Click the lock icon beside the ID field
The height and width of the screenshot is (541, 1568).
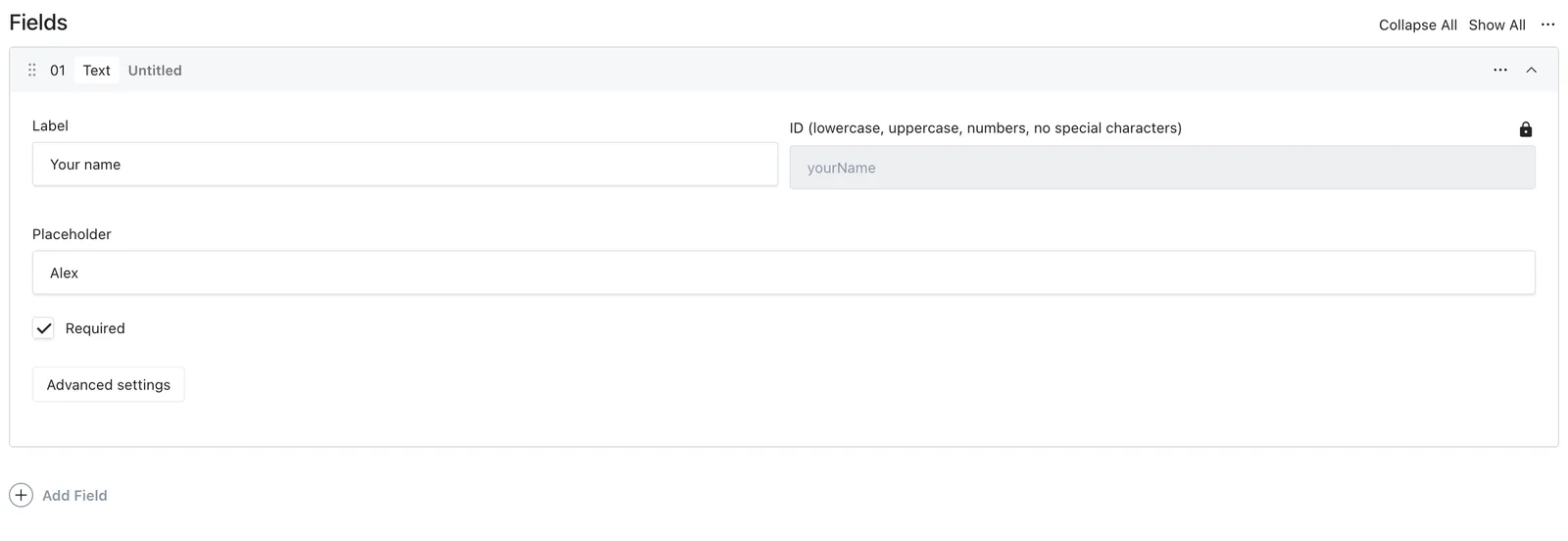tap(1526, 129)
